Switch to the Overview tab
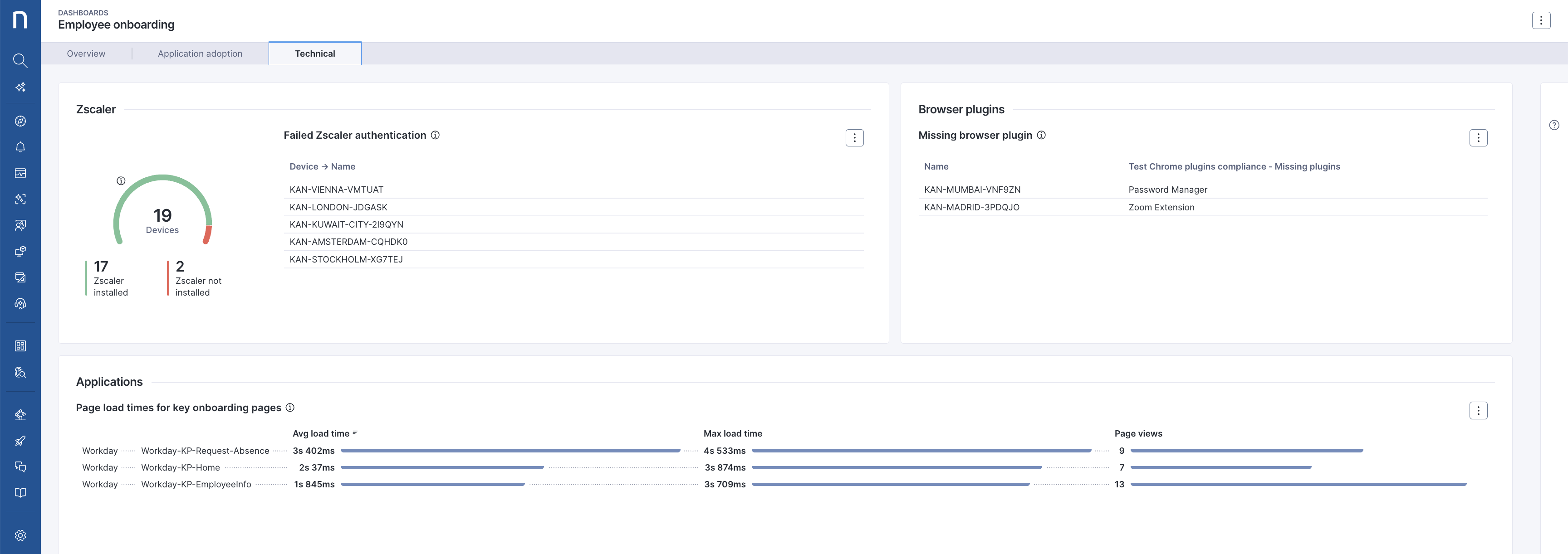Viewport: 1568px width, 554px height. [x=86, y=53]
